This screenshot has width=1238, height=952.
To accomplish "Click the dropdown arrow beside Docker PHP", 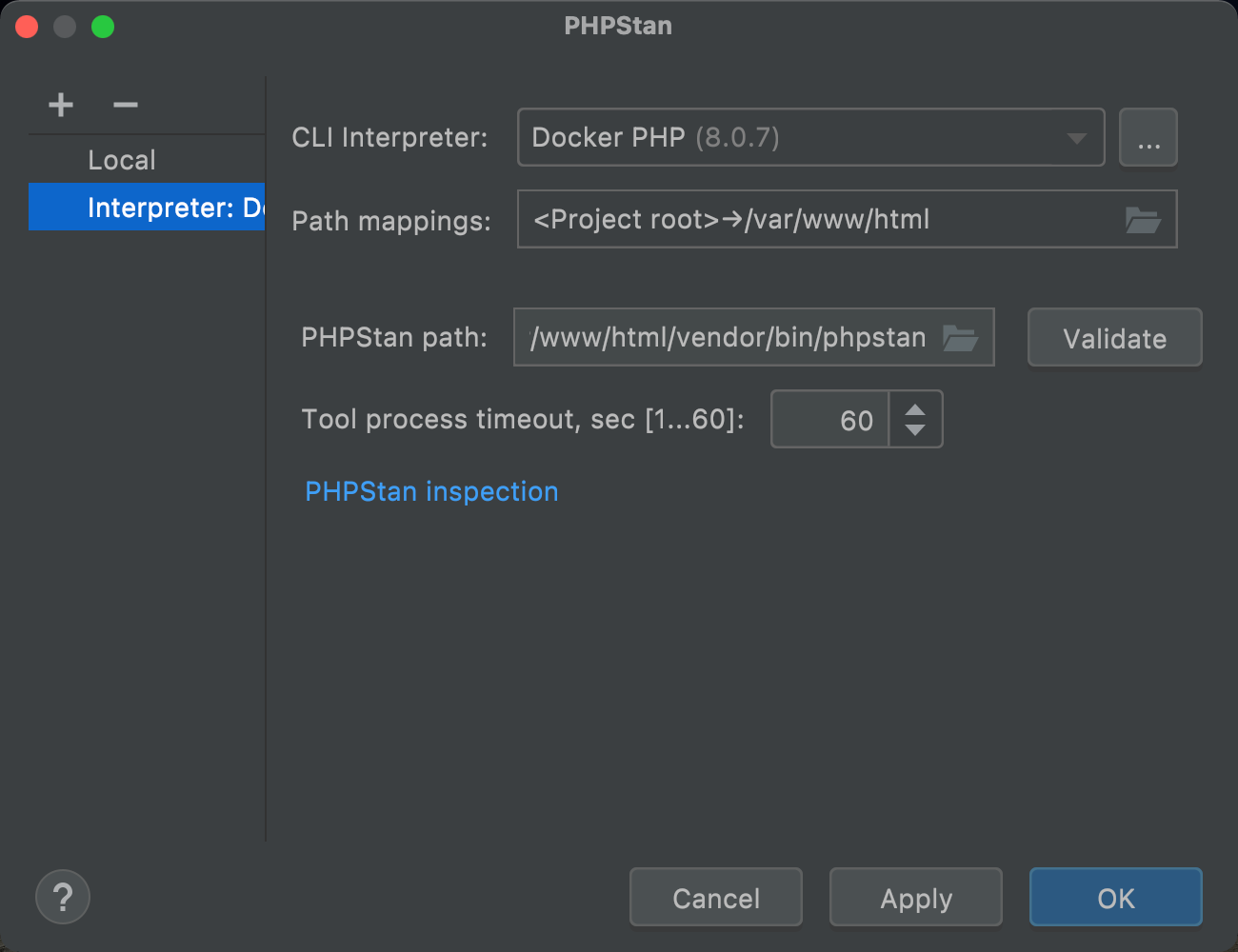I will tap(1076, 138).
